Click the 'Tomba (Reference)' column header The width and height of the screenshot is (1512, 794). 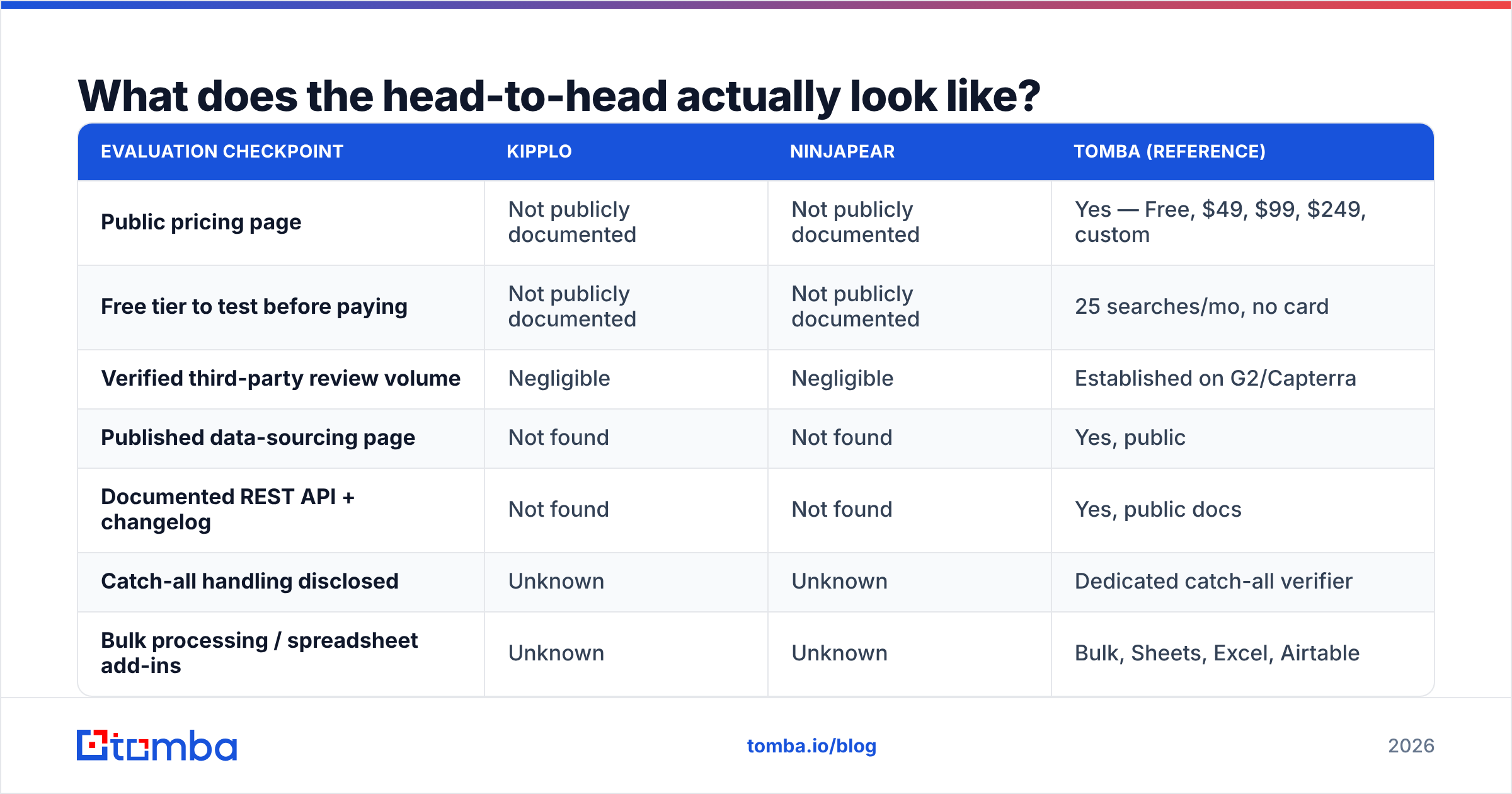pos(1169,151)
